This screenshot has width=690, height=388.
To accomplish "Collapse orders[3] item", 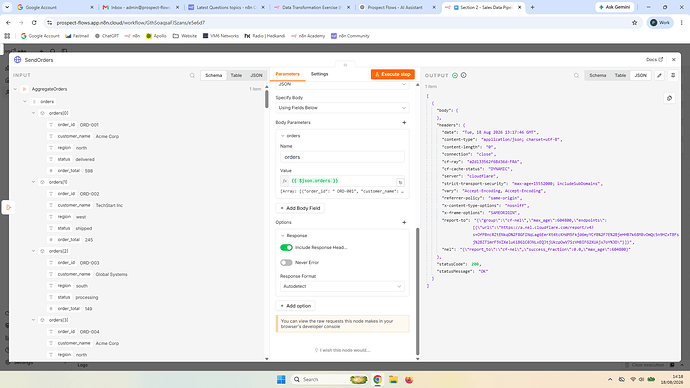I will (x=33, y=320).
